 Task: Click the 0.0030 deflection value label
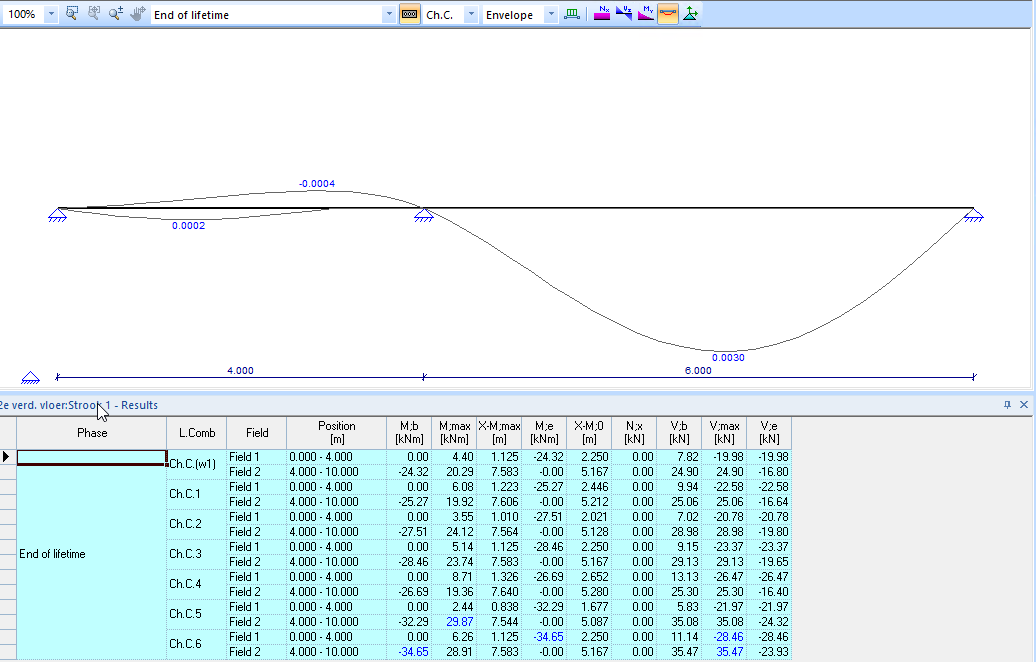tap(728, 357)
